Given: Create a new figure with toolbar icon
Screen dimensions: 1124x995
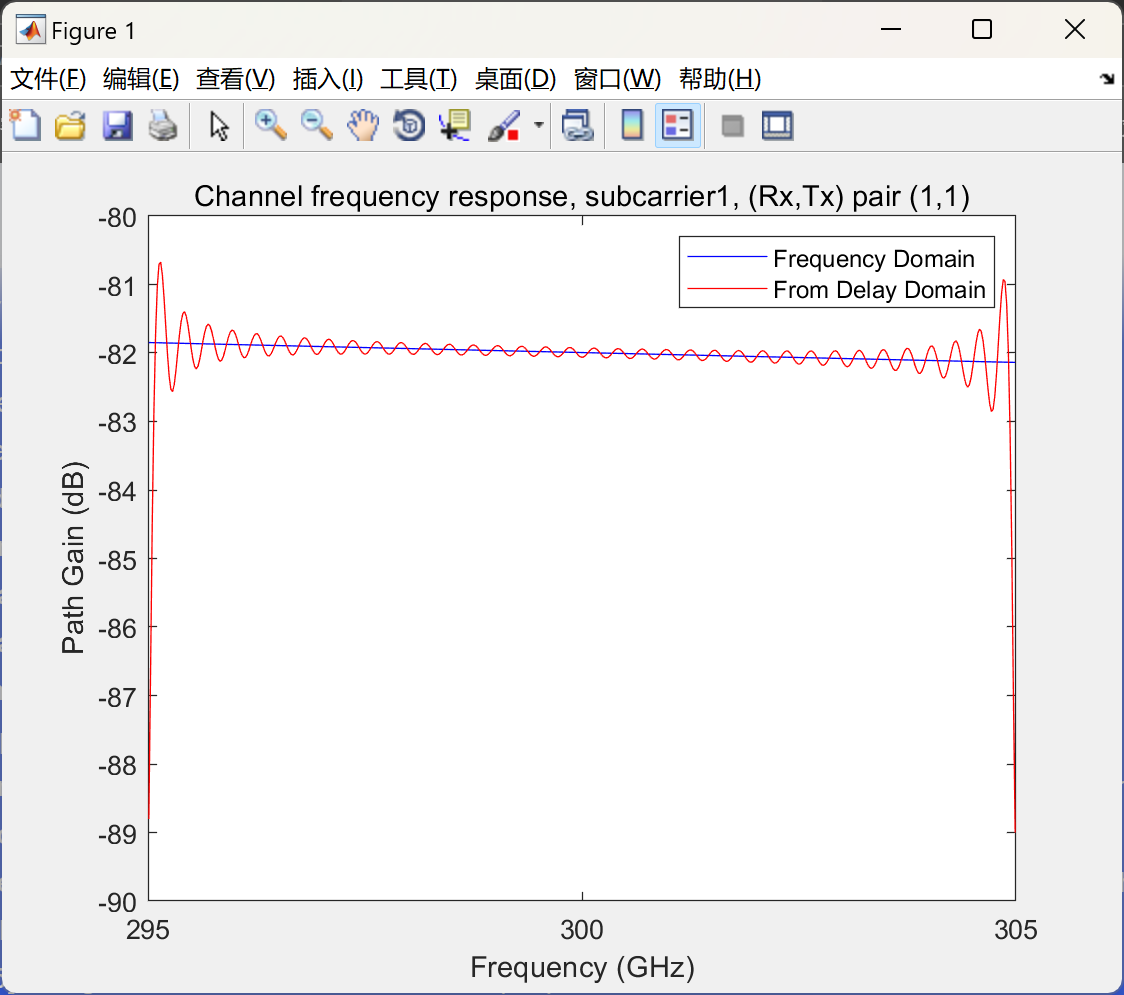Looking at the screenshot, I should (26, 125).
